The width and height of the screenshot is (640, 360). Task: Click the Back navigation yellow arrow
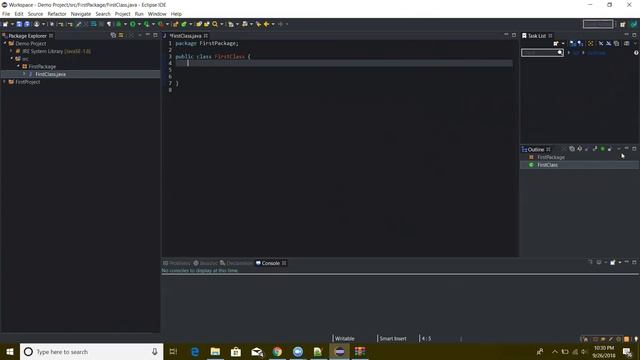[x=266, y=24]
